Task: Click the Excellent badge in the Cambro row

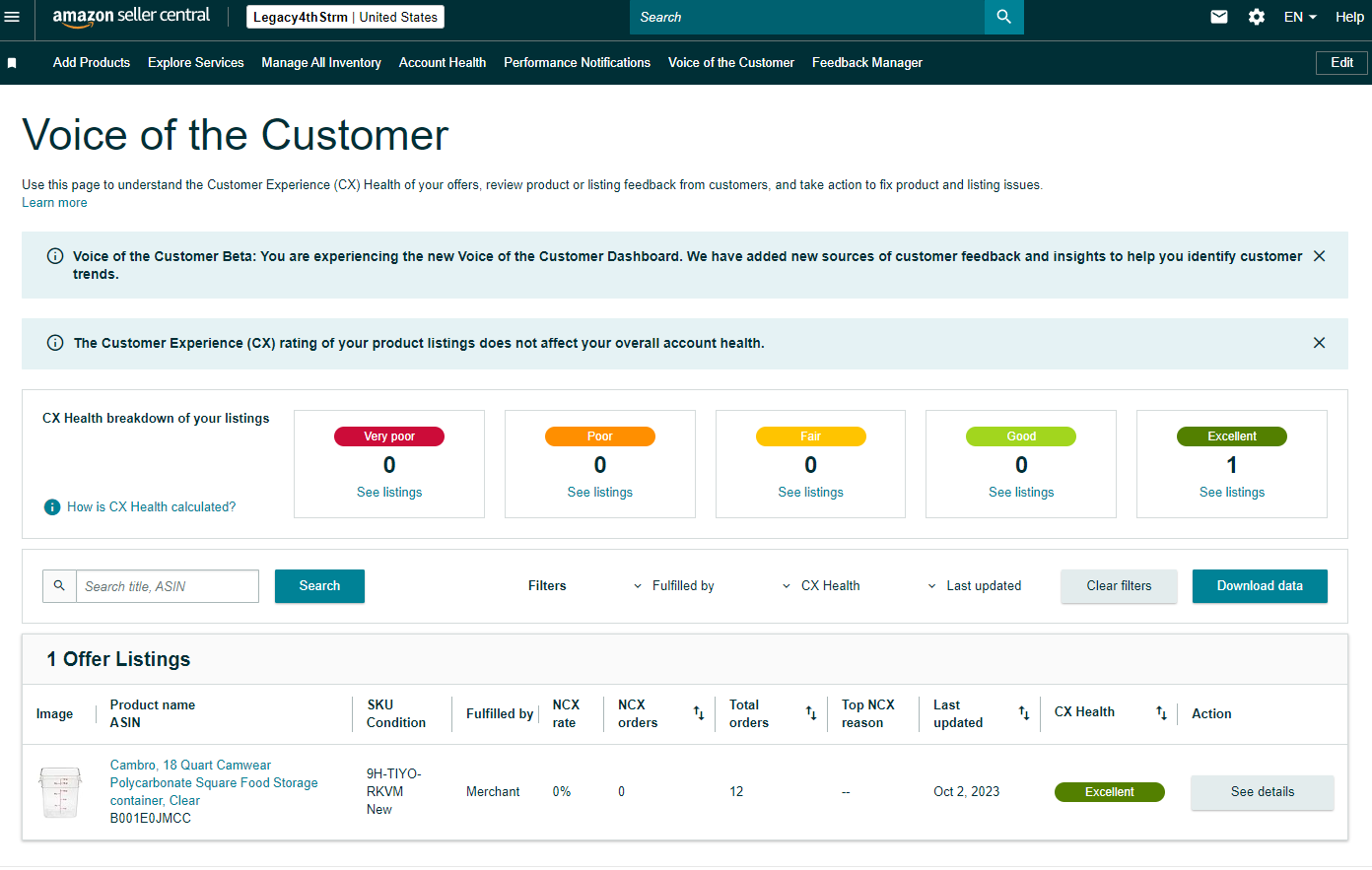Action: pos(1110,792)
